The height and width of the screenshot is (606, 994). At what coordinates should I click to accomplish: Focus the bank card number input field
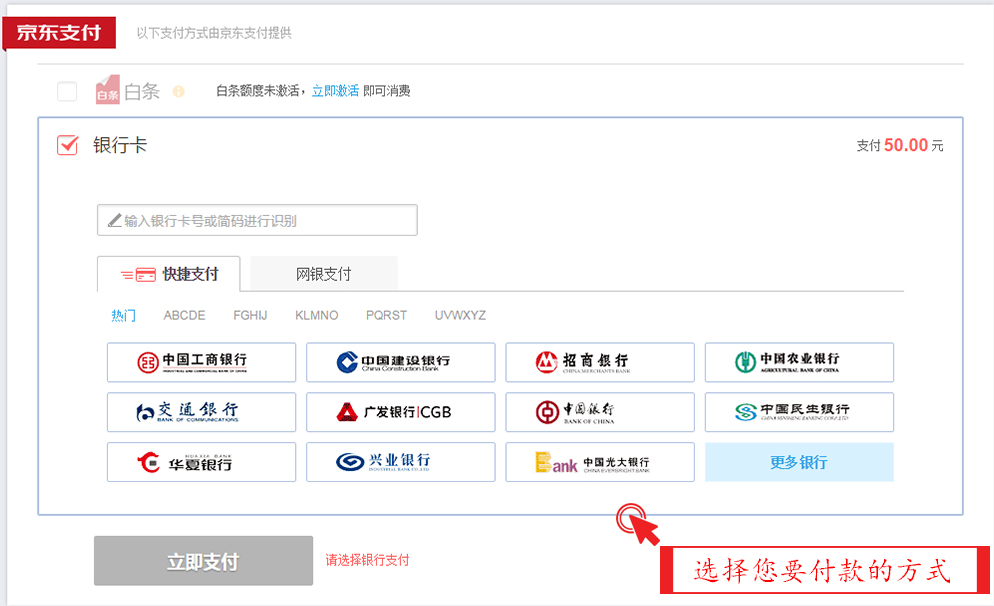(x=257, y=220)
